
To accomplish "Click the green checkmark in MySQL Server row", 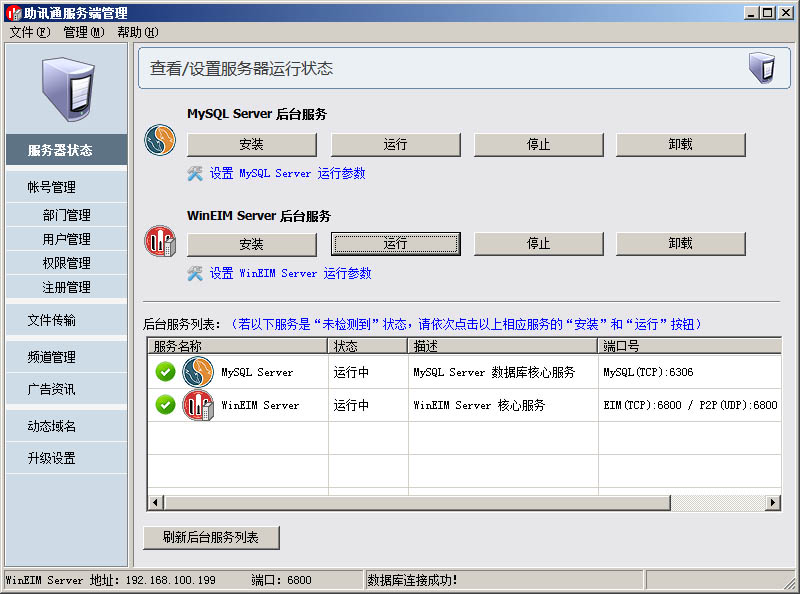I will (166, 372).
